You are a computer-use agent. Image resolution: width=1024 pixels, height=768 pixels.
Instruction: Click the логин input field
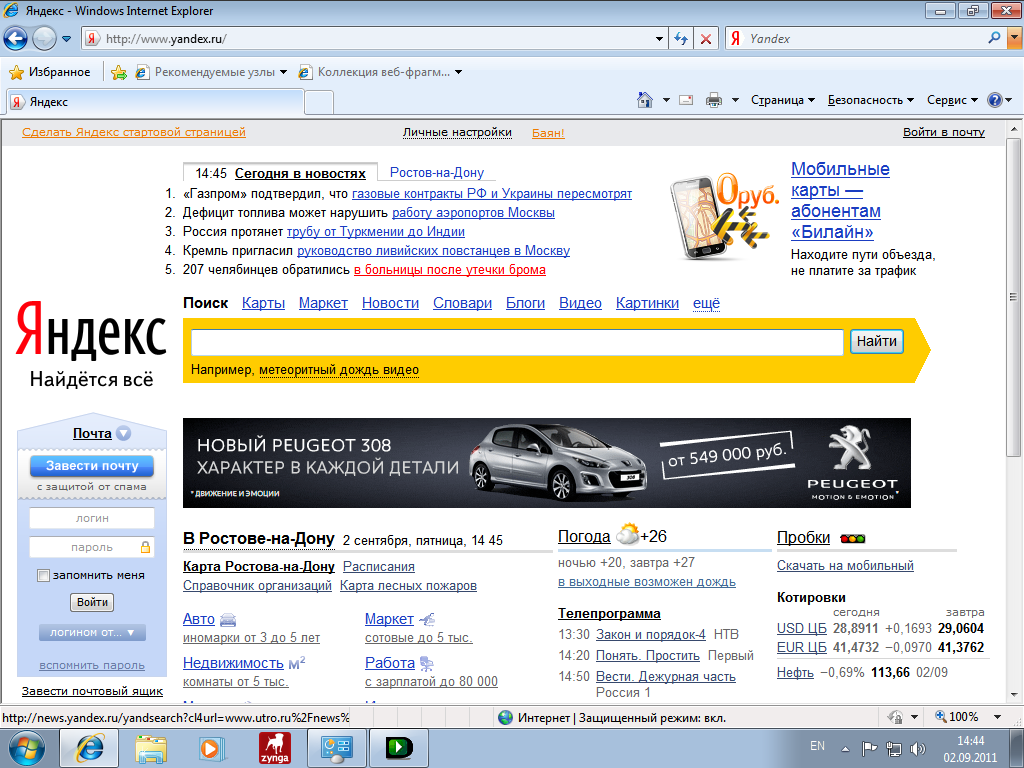click(x=92, y=518)
